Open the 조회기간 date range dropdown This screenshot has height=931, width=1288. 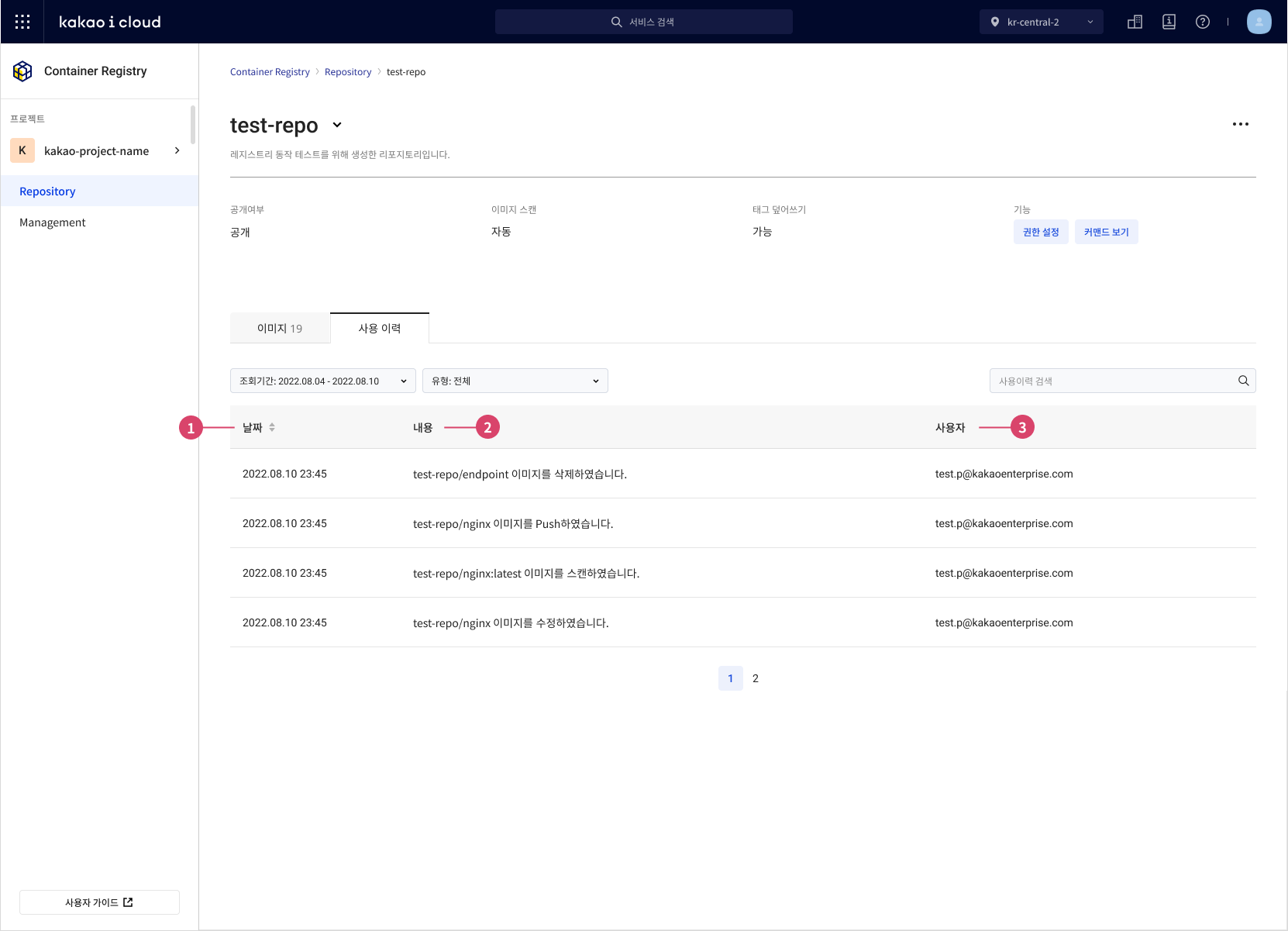pos(323,381)
